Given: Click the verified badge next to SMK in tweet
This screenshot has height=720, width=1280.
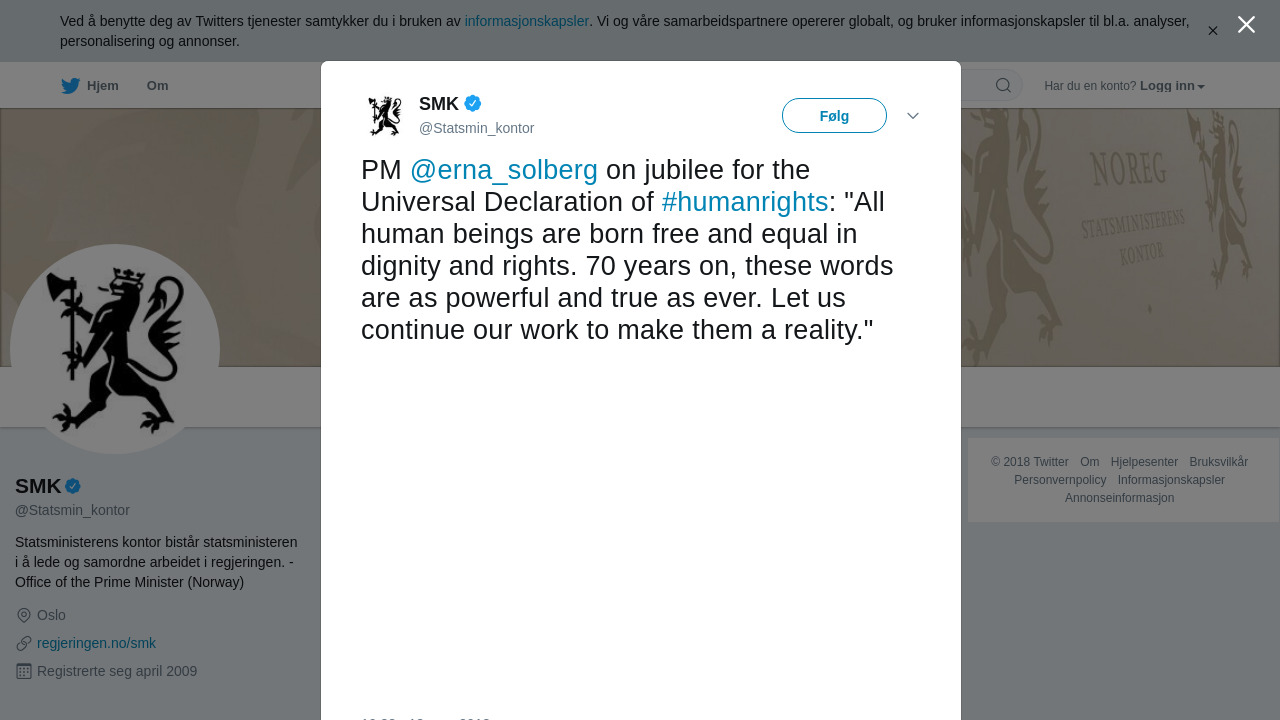Looking at the screenshot, I should (x=473, y=103).
